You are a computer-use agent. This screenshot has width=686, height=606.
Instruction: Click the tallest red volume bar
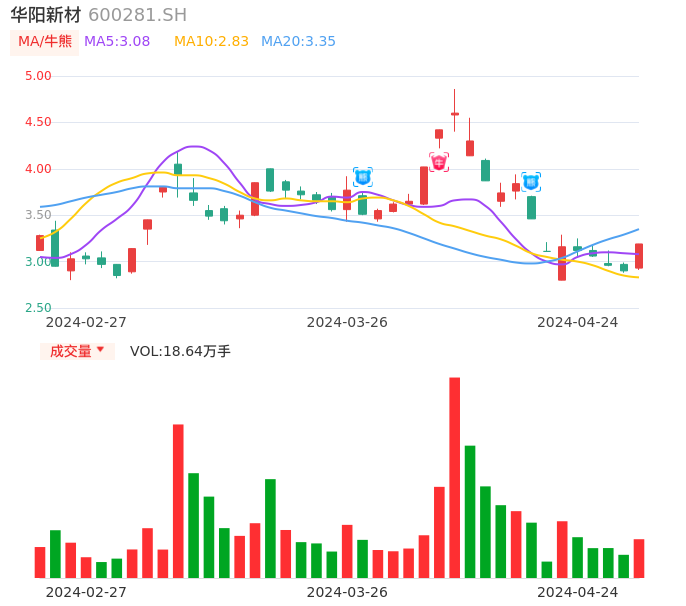[x=455, y=477]
